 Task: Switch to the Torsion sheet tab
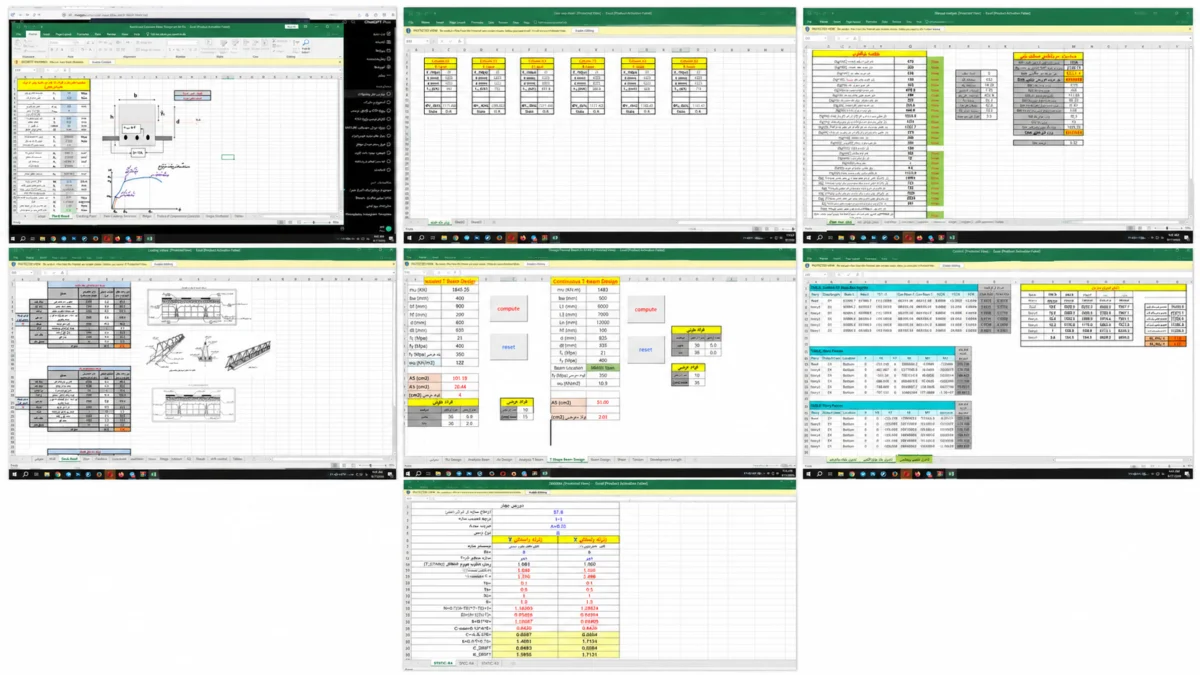[x=638, y=459]
